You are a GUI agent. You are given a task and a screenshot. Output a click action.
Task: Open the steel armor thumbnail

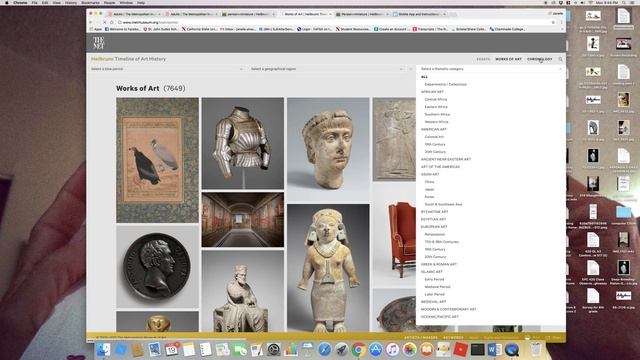pyautogui.click(x=243, y=143)
